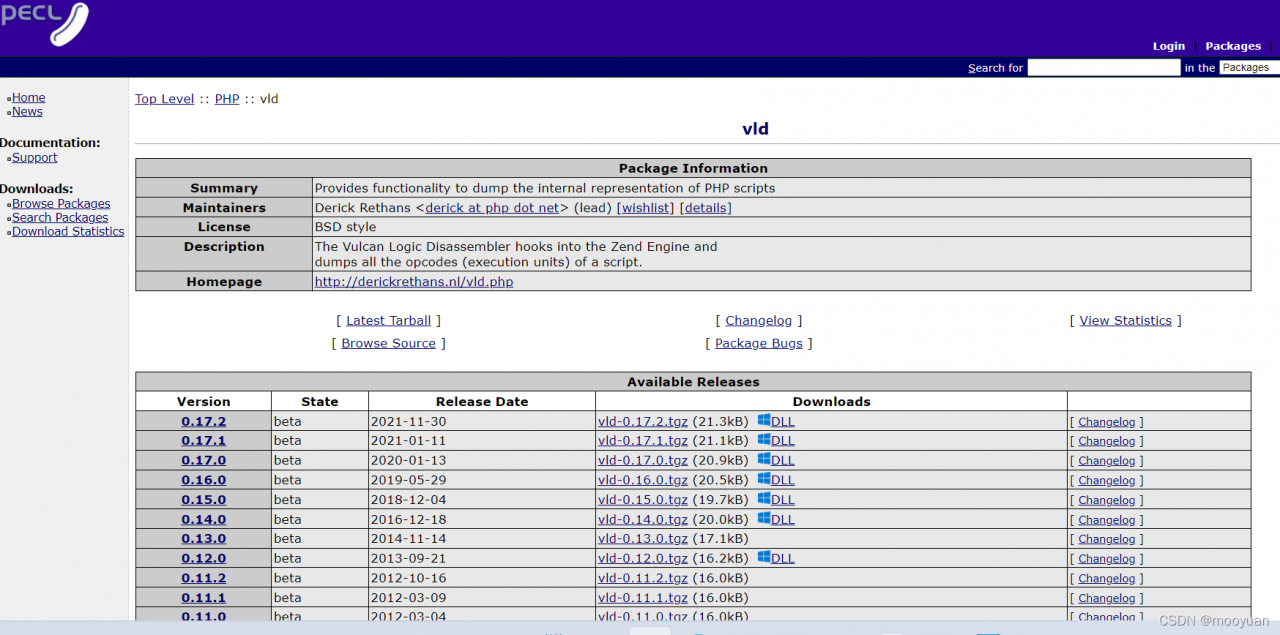Download vld-0.12.0.tgz
The height and width of the screenshot is (635, 1280).
[642, 558]
